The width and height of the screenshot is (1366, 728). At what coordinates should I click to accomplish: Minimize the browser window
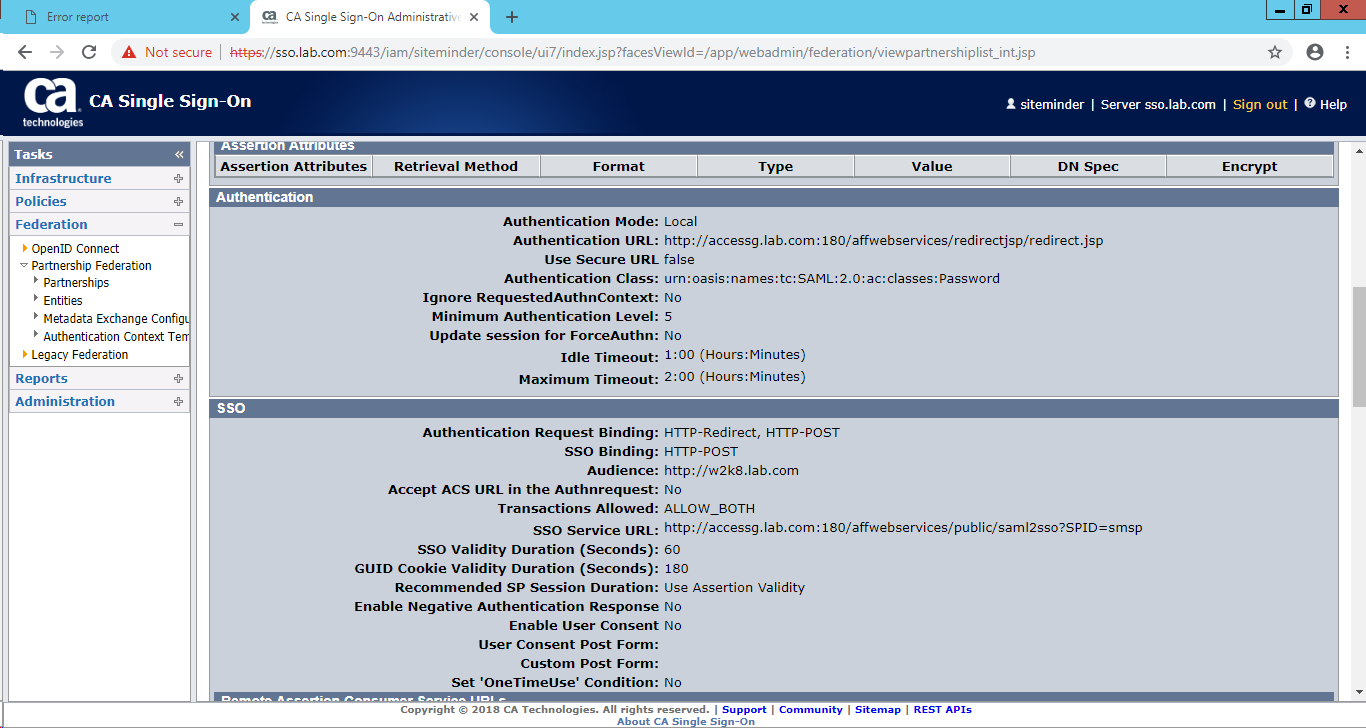(1279, 10)
